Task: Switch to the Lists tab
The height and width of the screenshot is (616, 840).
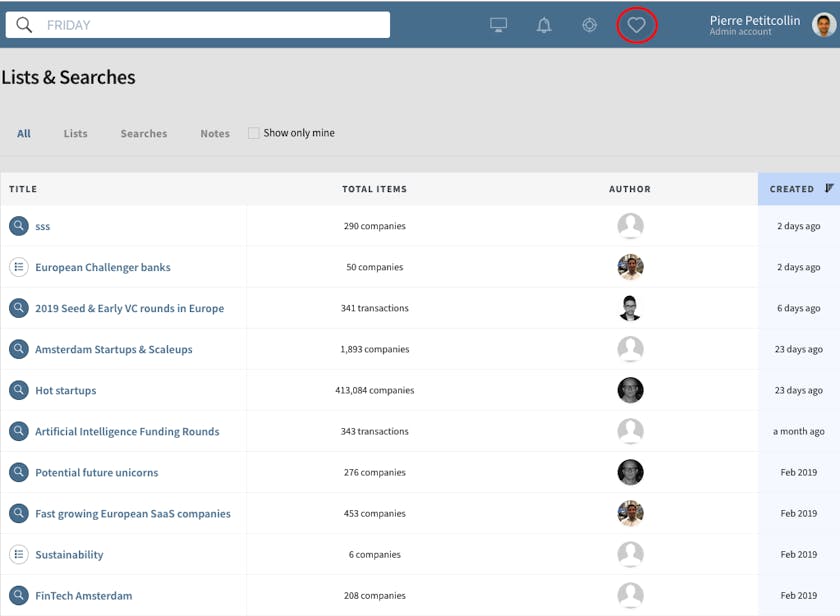Action: click(75, 134)
